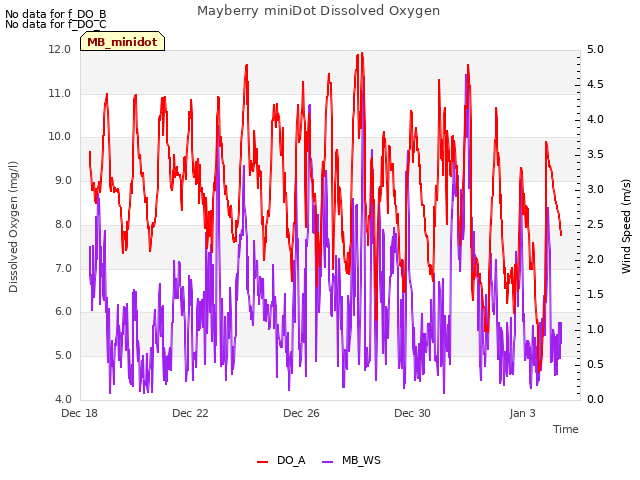Click the 8.0 left axis value
This screenshot has width=640, height=480.
pyautogui.click(x=63, y=224)
